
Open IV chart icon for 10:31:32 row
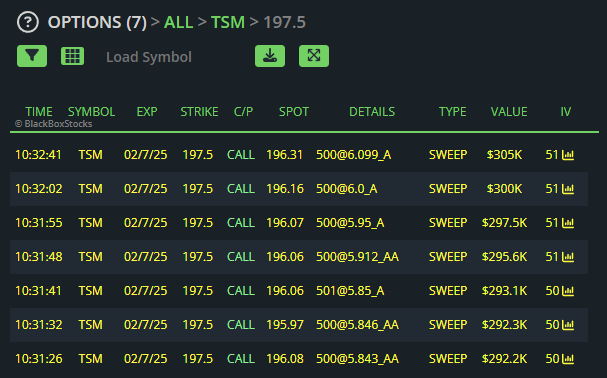[568, 325]
